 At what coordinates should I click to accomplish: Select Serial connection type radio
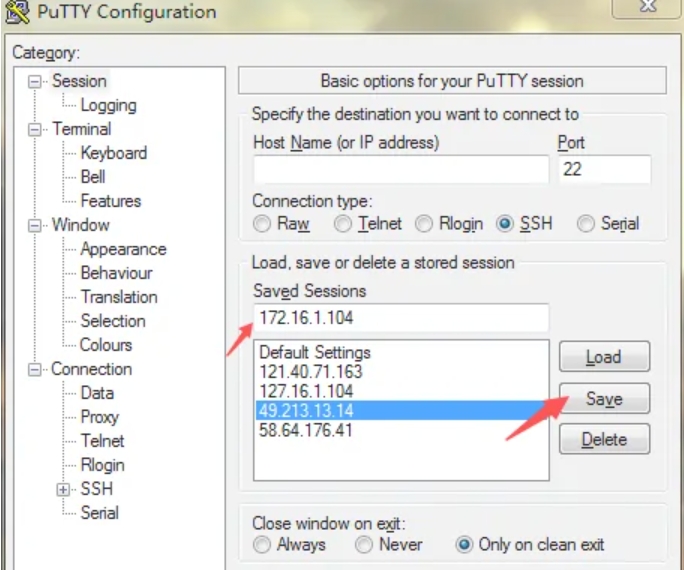608,224
